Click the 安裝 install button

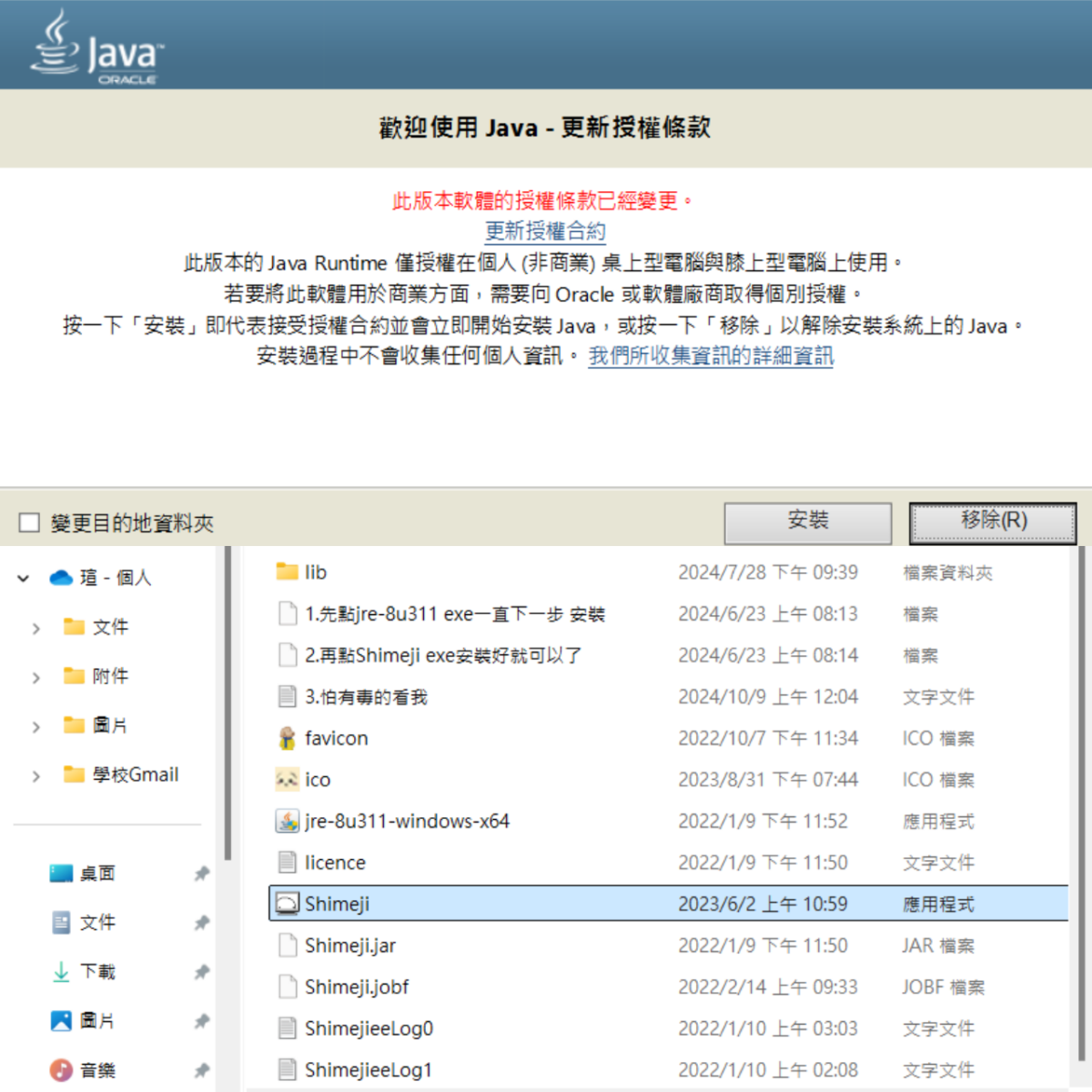pos(807,521)
